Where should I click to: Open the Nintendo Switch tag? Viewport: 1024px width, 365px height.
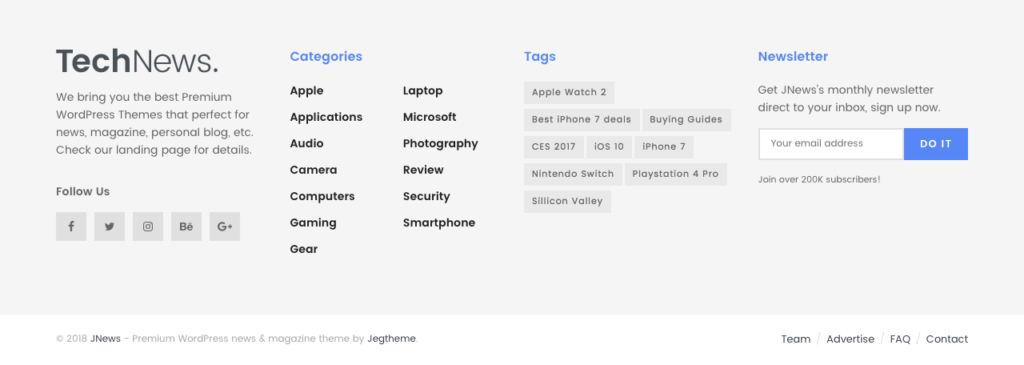point(573,174)
